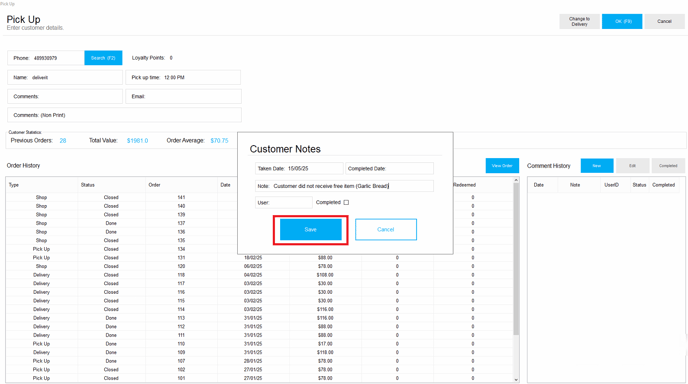Cancel the Customer Notes dialog
Image resolution: width=688 pixels, height=384 pixels.
386,230
